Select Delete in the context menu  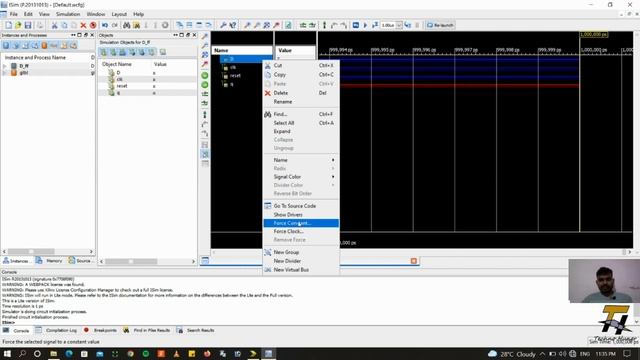coord(301,93)
